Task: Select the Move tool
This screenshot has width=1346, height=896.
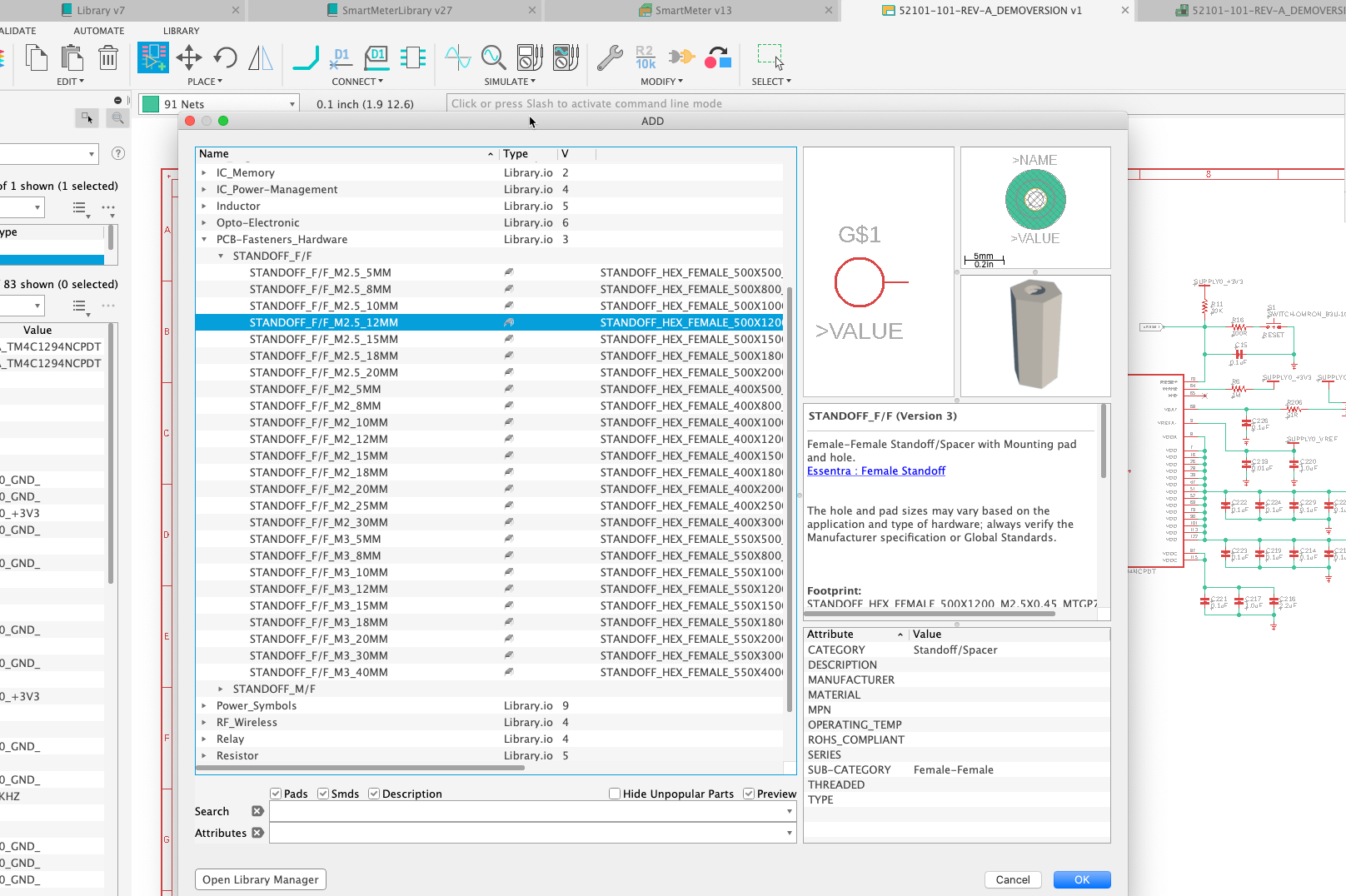Action: pos(189,57)
